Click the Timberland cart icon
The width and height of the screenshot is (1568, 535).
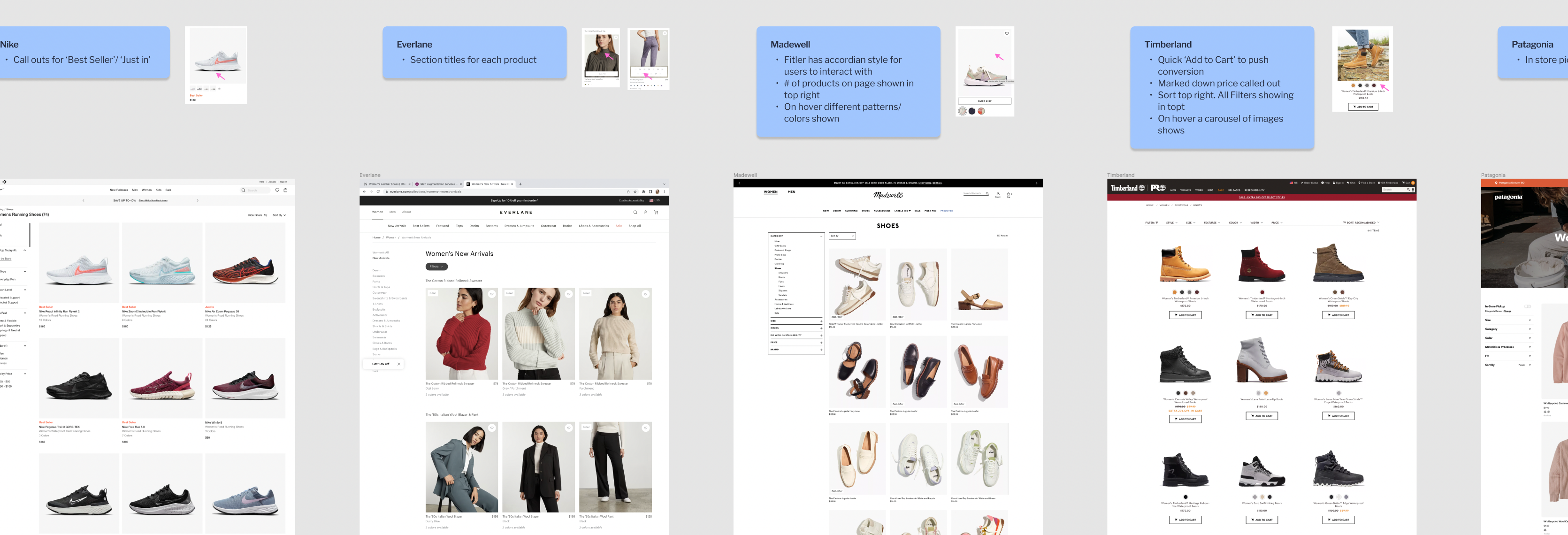[1404, 183]
